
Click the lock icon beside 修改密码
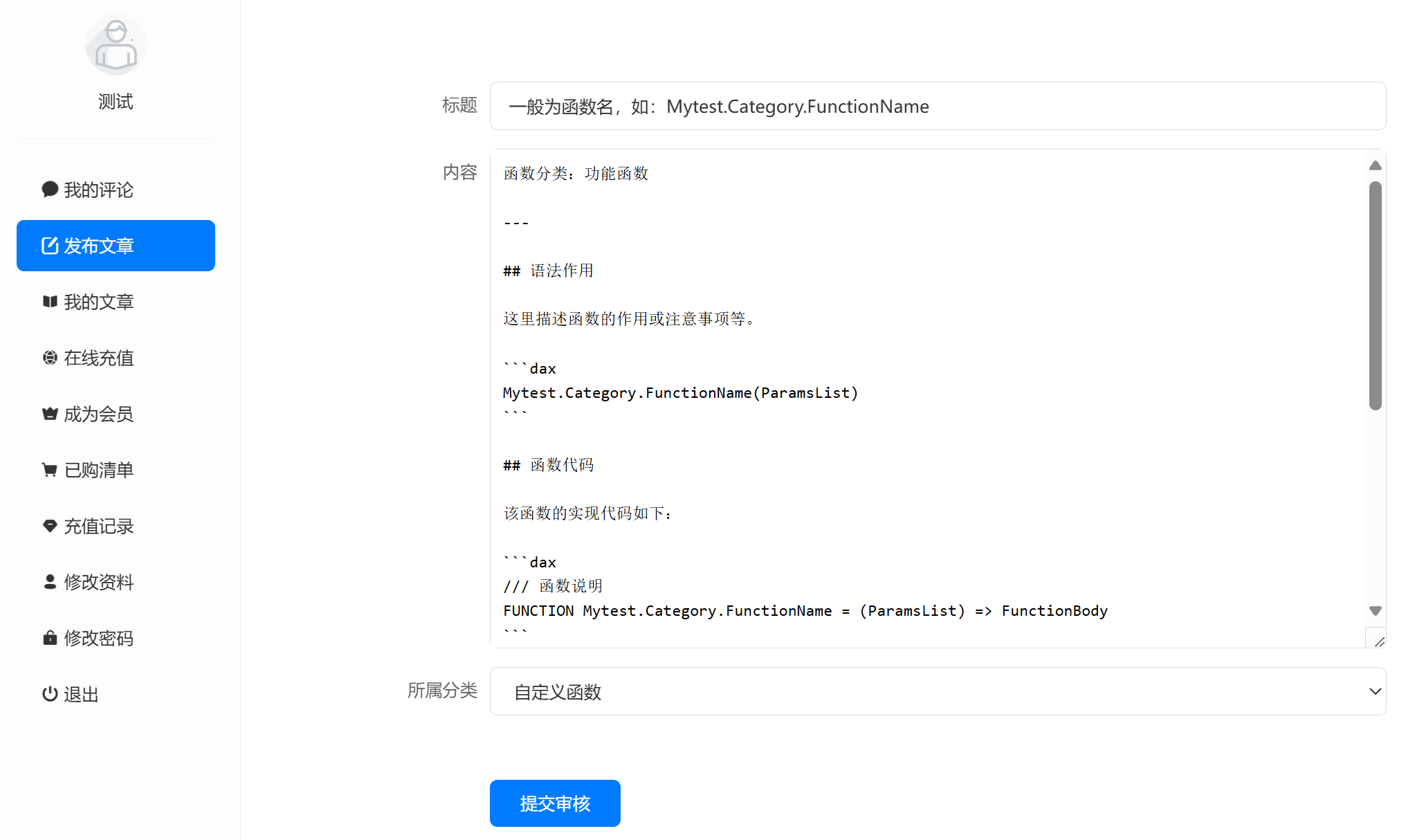50,638
